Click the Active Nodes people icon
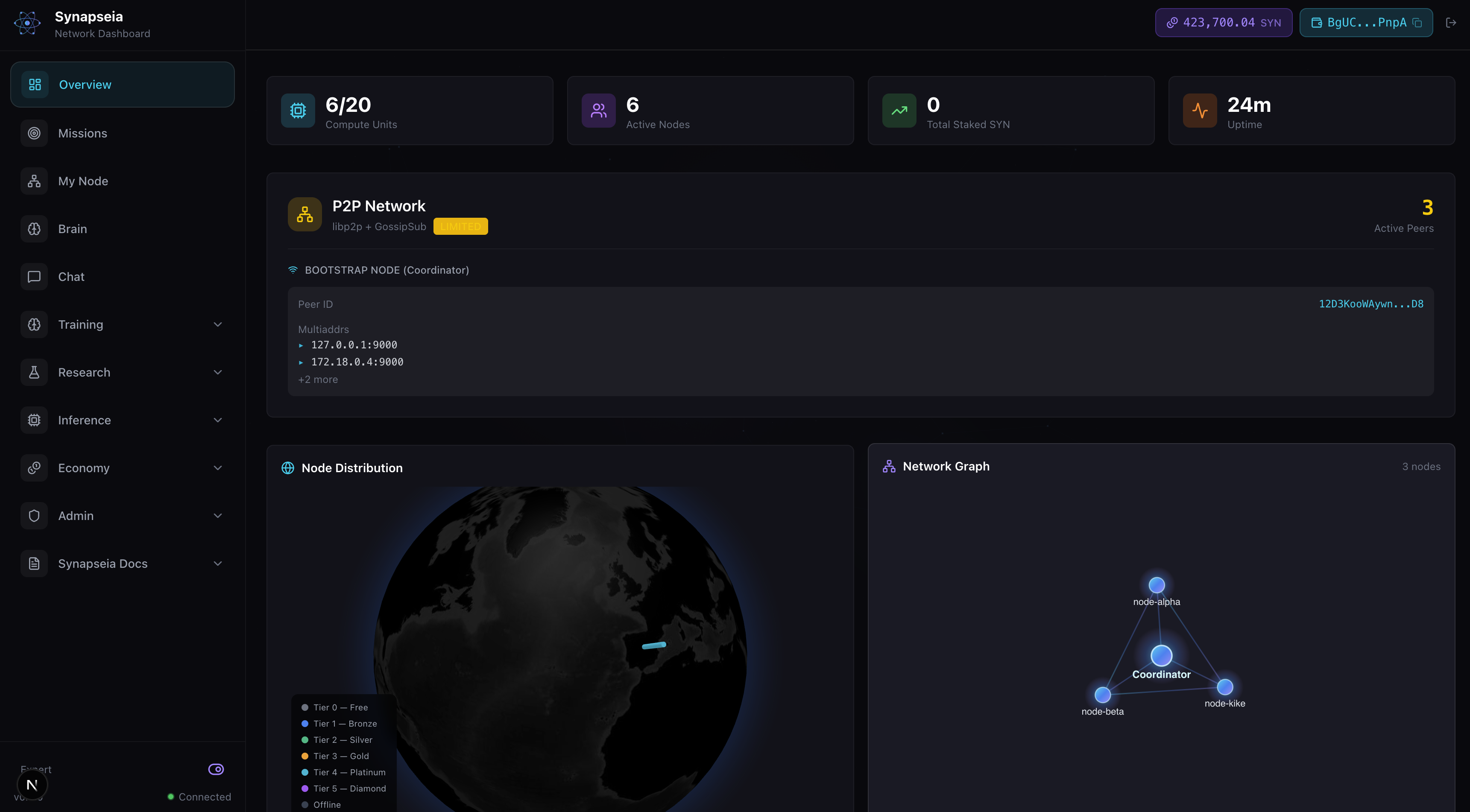 click(599, 111)
